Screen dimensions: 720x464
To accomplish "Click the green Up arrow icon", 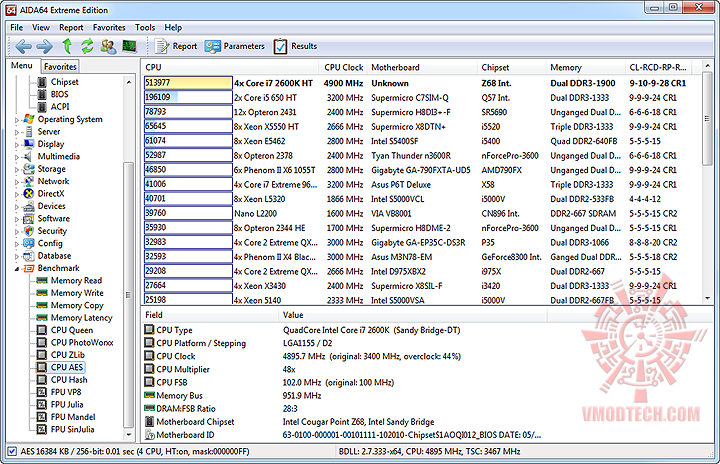I will [67, 46].
